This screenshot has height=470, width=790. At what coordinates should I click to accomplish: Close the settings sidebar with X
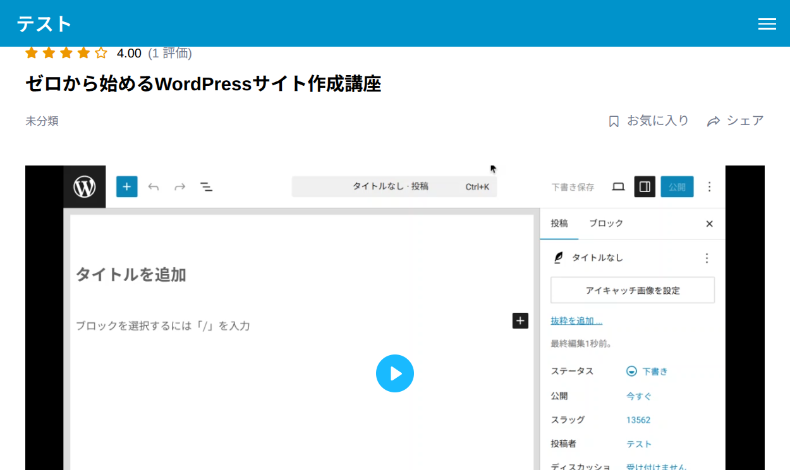pos(709,224)
